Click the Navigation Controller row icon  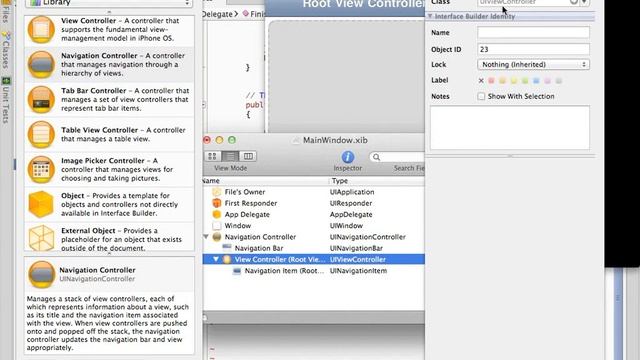click(x=217, y=237)
